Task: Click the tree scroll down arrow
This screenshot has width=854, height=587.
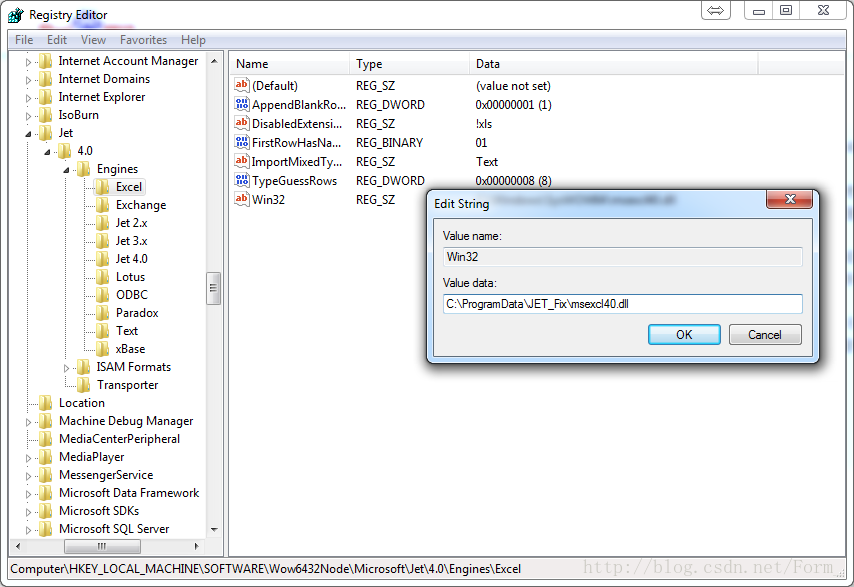Action: tap(214, 529)
